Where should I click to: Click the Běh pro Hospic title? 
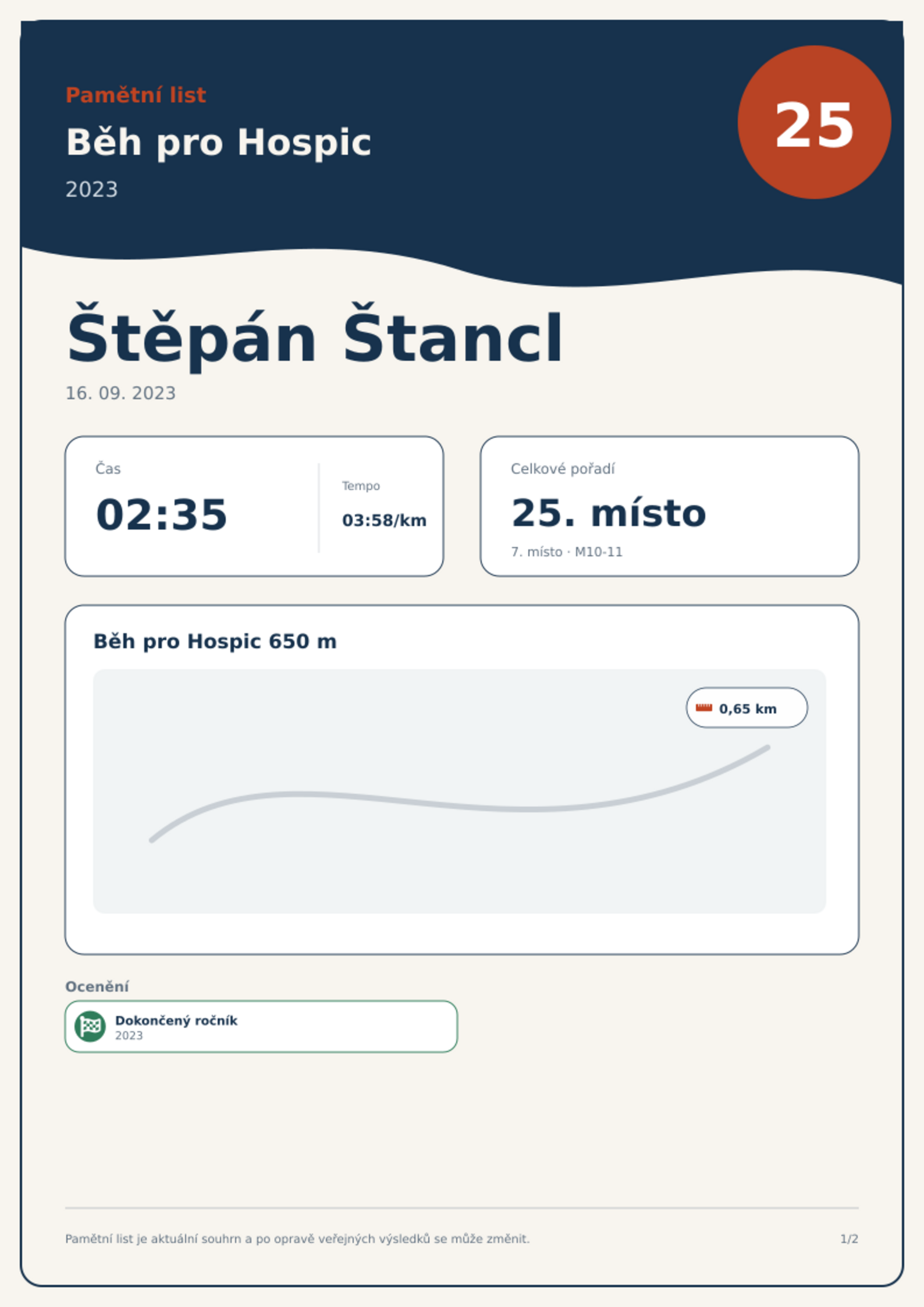coord(218,142)
